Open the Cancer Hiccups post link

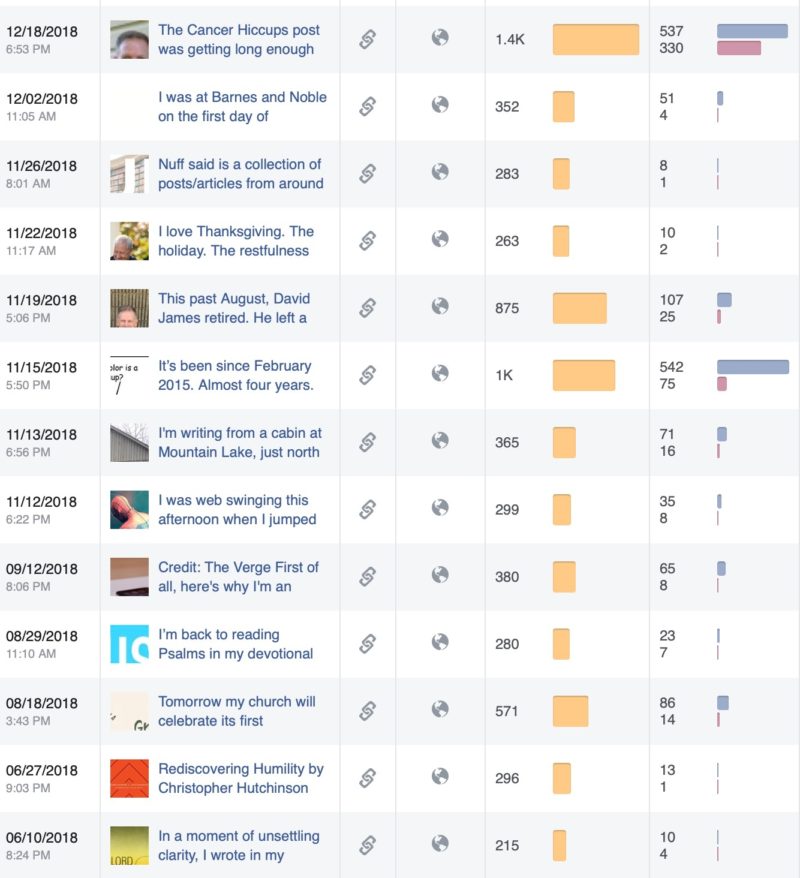tap(238, 39)
